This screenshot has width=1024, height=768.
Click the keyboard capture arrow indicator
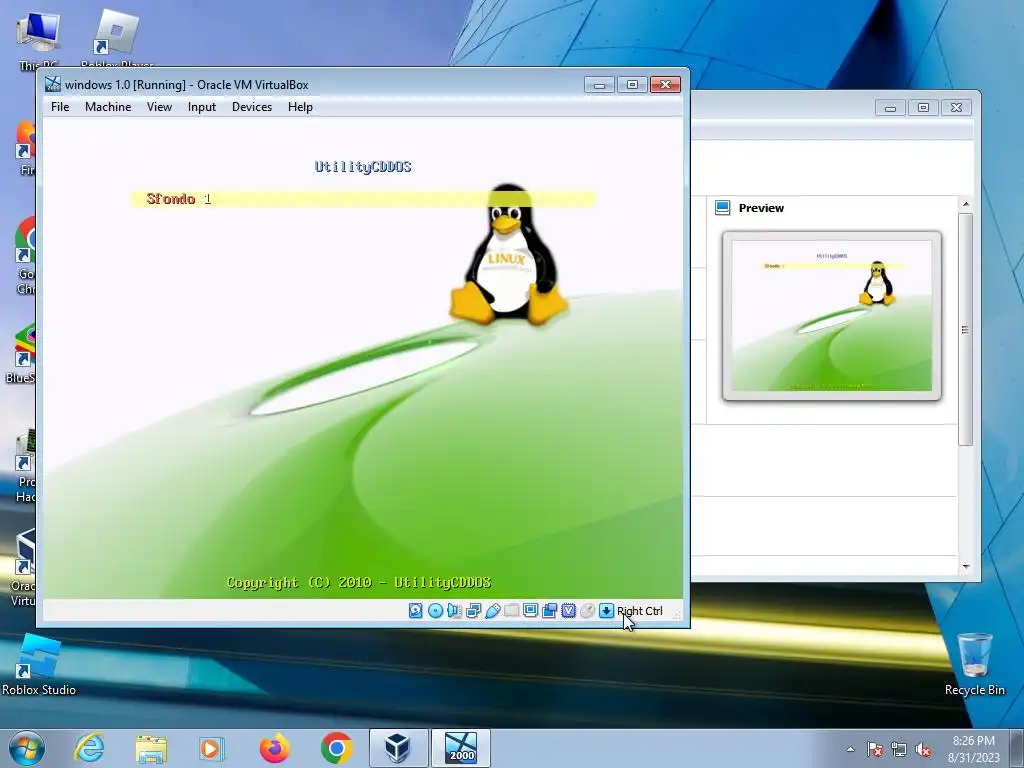pyautogui.click(x=606, y=611)
